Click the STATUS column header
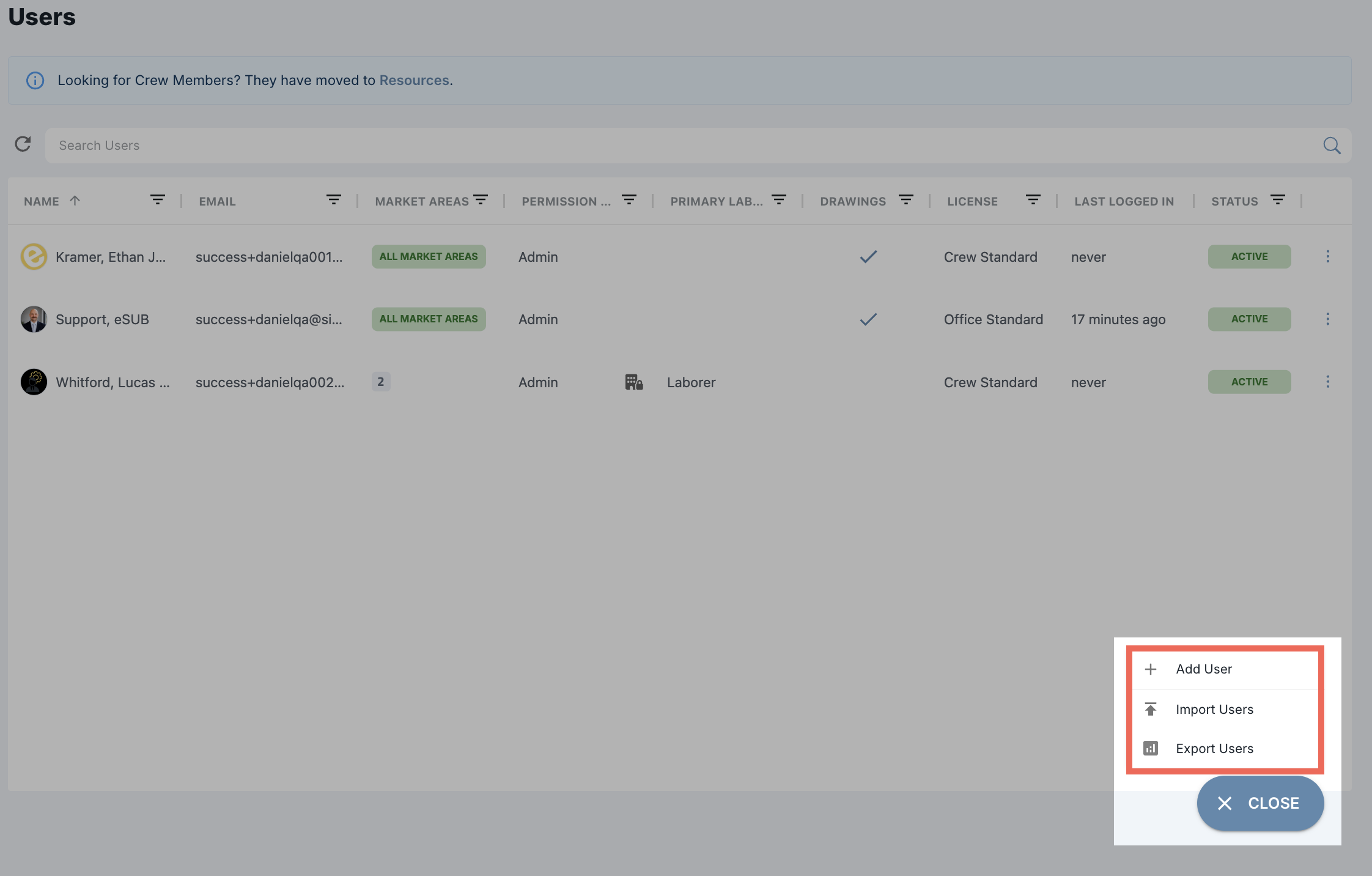 (x=1234, y=201)
